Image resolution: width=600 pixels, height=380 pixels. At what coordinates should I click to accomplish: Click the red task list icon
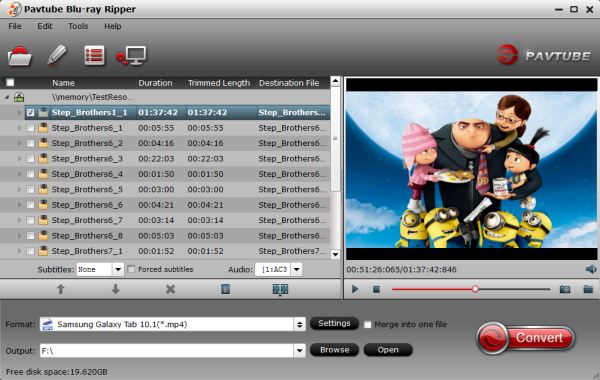click(x=94, y=56)
